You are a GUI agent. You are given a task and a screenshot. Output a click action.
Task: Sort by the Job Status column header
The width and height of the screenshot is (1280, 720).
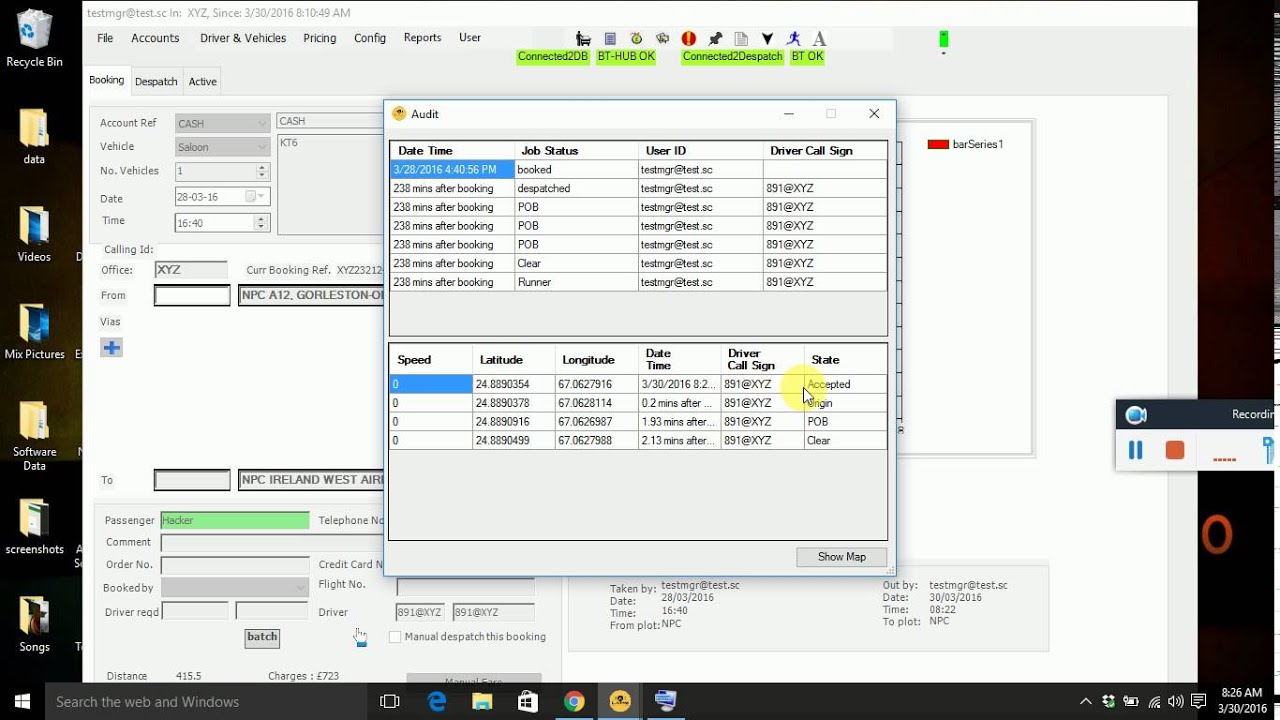(x=575, y=151)
